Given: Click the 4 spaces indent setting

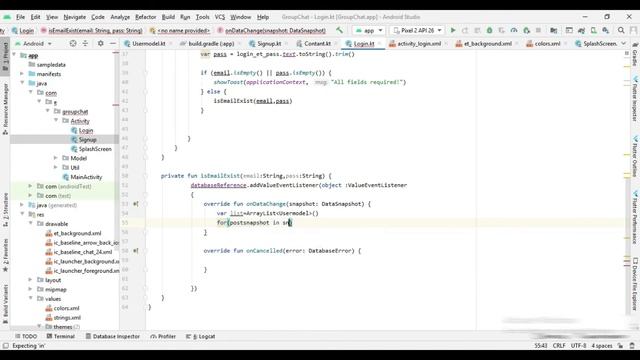Looking at the screenshot, I should coord(602,346).
